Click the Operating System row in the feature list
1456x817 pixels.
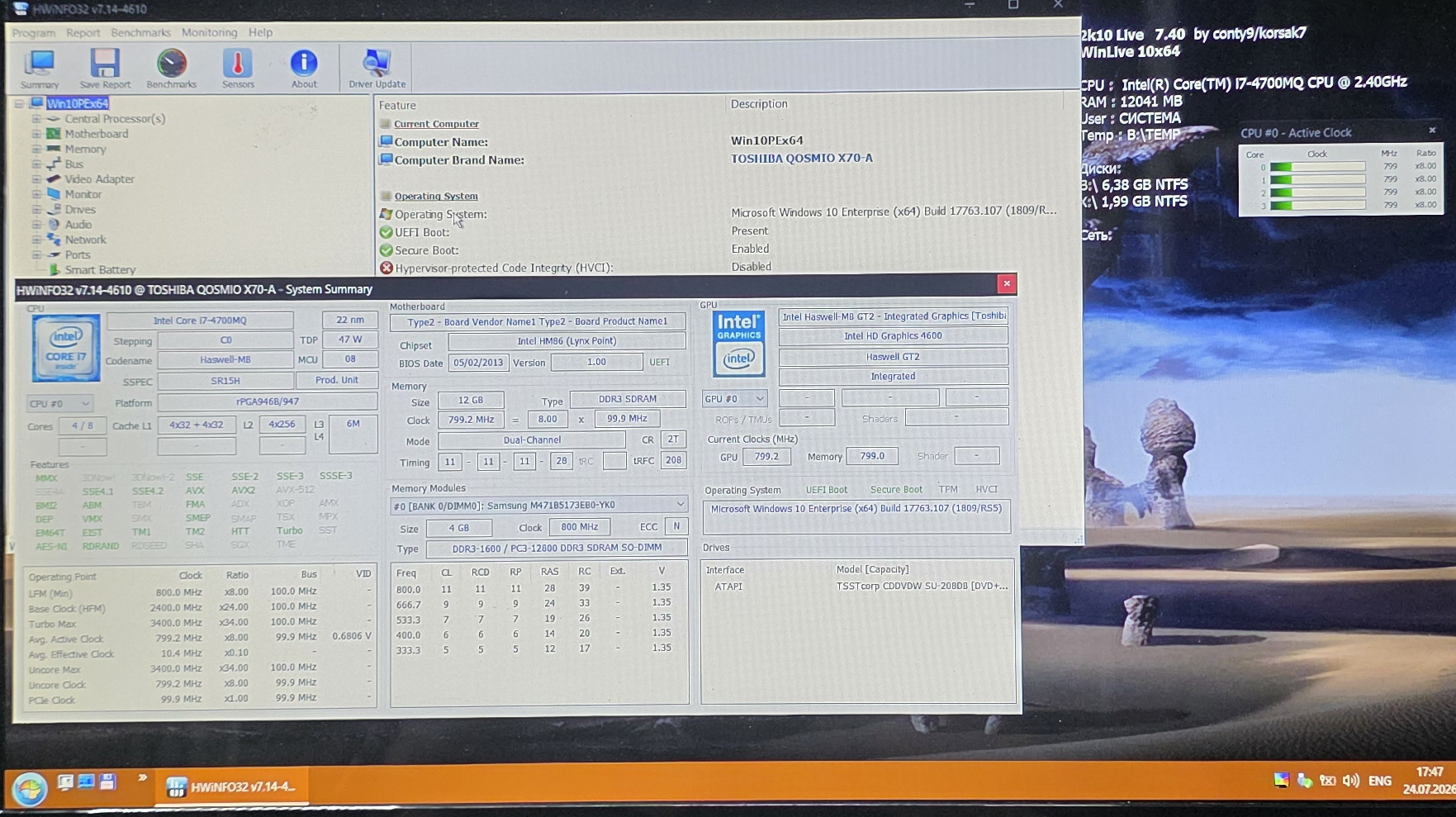tap(719, 214)
